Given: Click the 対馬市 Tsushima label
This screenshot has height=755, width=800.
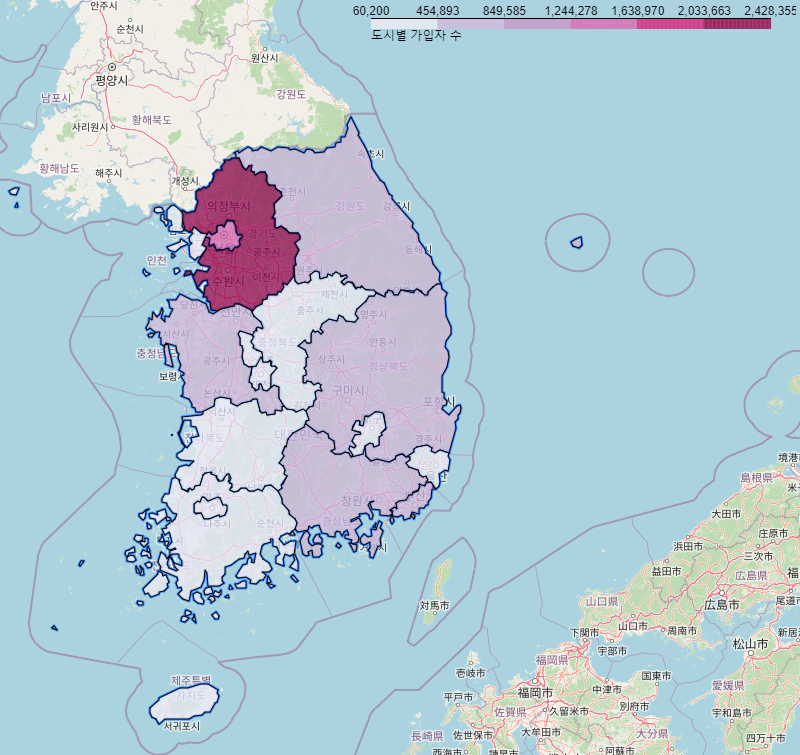Looking at the screenshot, I should (x=434, y=606).
